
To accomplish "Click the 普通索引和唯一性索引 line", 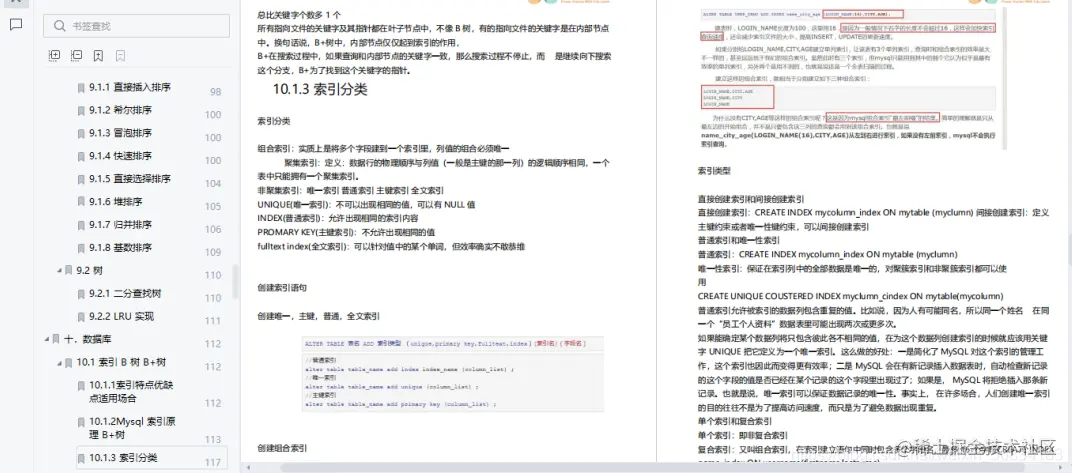I will pyautogui.click(x=738, y=241).
